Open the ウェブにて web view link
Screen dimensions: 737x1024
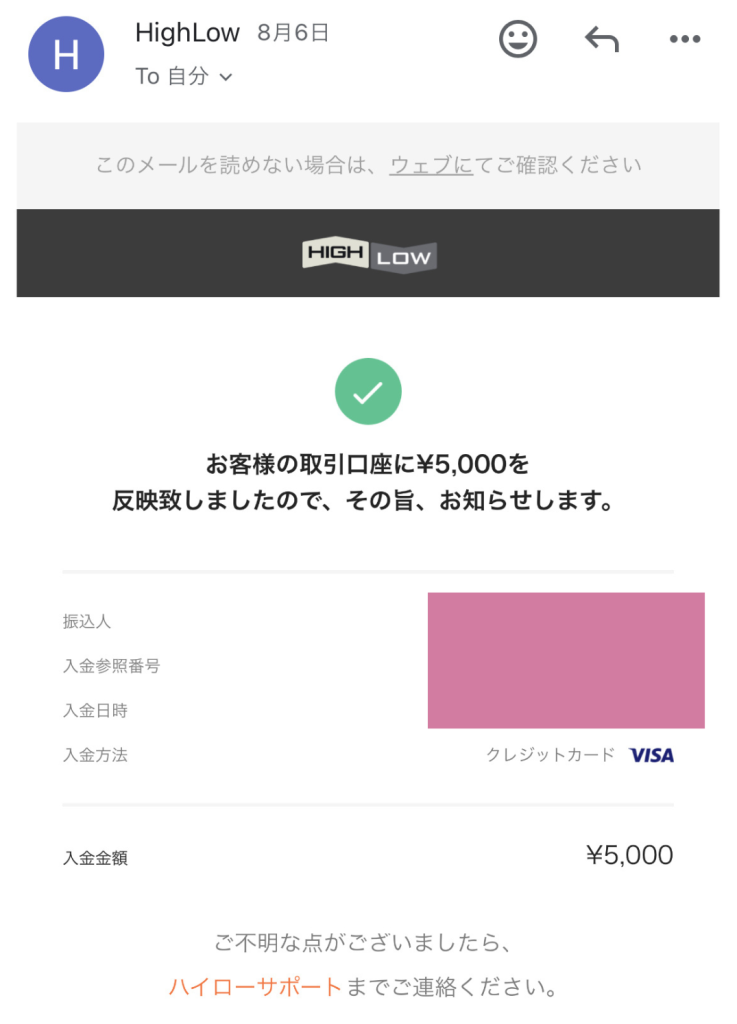[x=432, y=165]
